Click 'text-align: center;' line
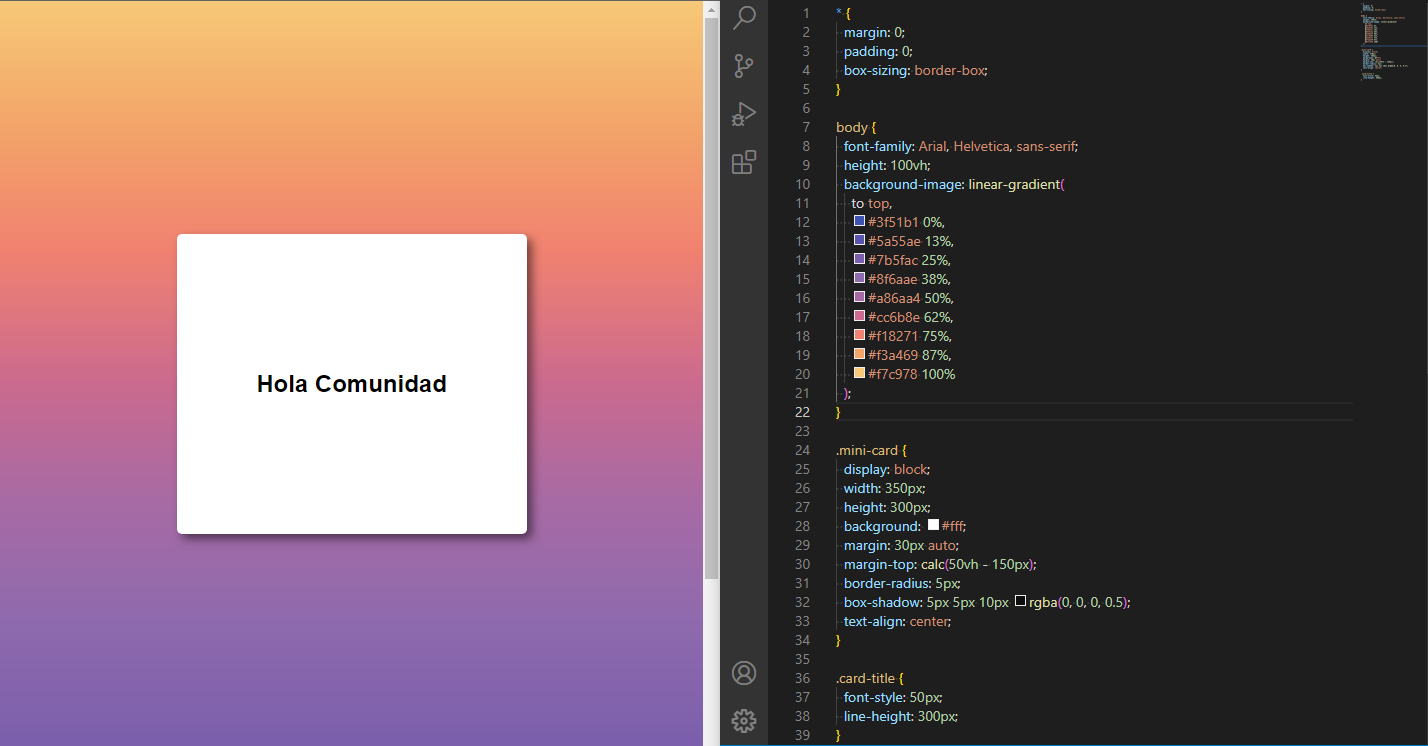Screen dimensions: 1428x746 898,621
